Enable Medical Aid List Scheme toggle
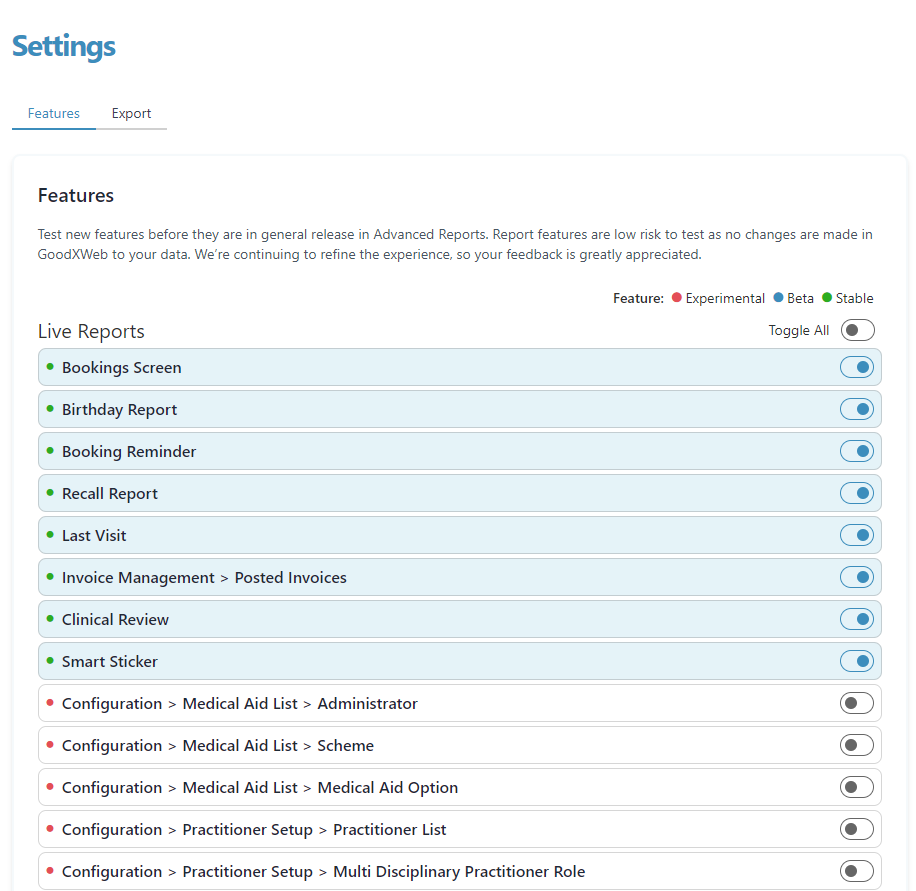916x891 pixels. tap(857, 746)
